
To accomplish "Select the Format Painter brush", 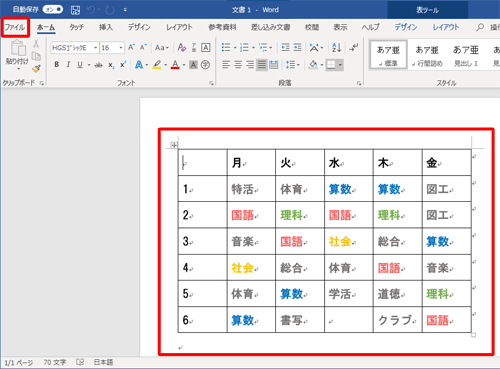I will coord(36,69).
